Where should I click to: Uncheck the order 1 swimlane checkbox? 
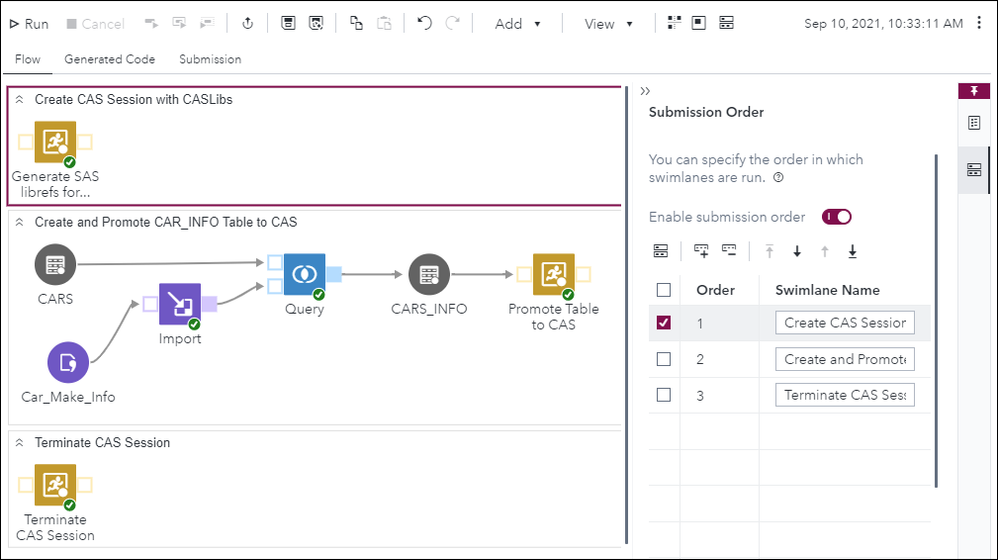pos(663,323)
